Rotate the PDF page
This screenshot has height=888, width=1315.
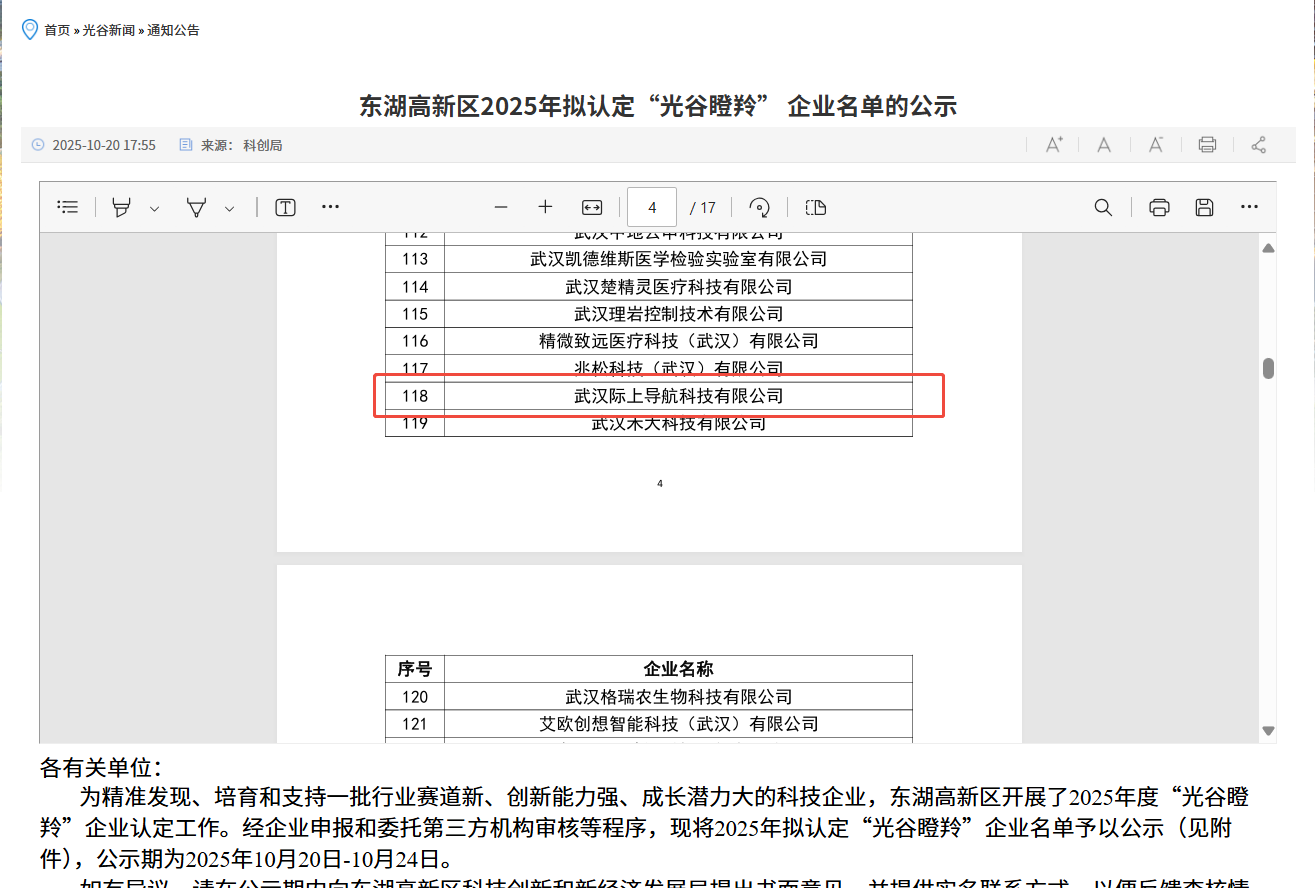pos(759,207)
